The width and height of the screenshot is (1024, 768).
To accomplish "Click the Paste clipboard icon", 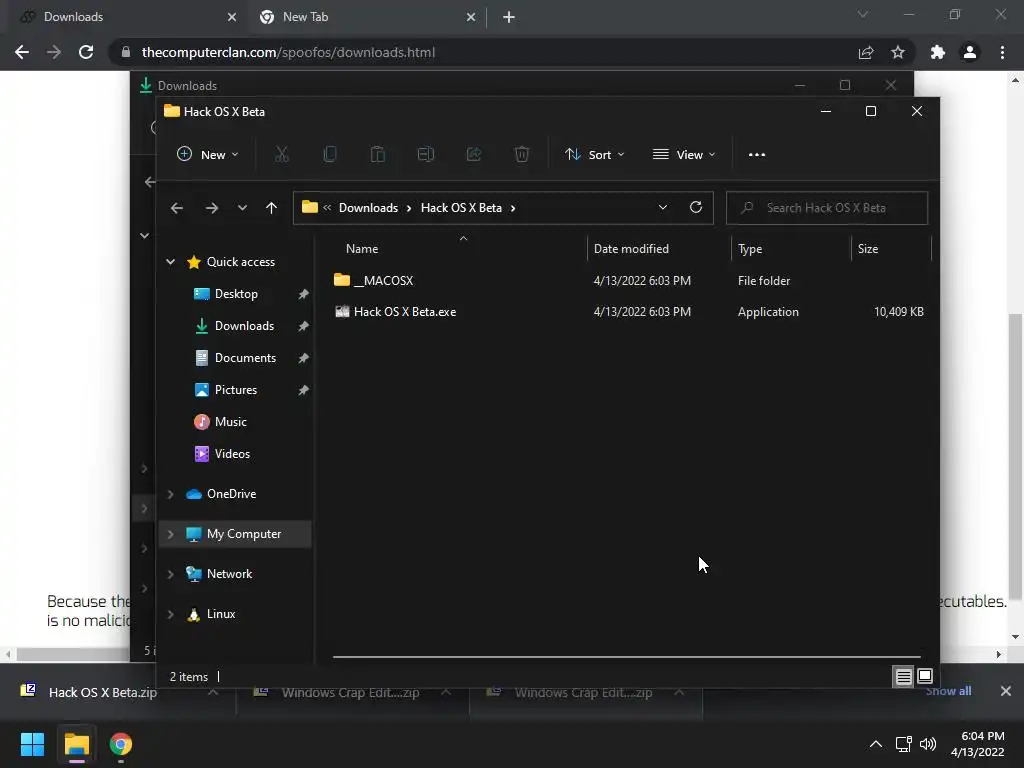I will pos(377,155).
